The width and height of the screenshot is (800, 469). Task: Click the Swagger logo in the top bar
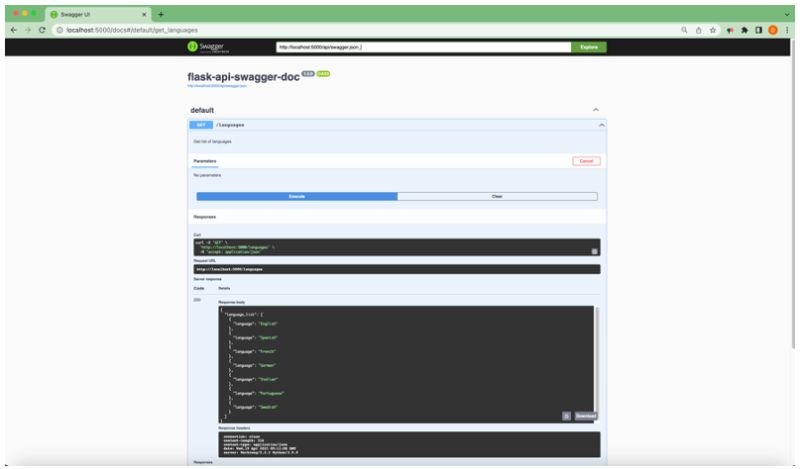[208, 47]
